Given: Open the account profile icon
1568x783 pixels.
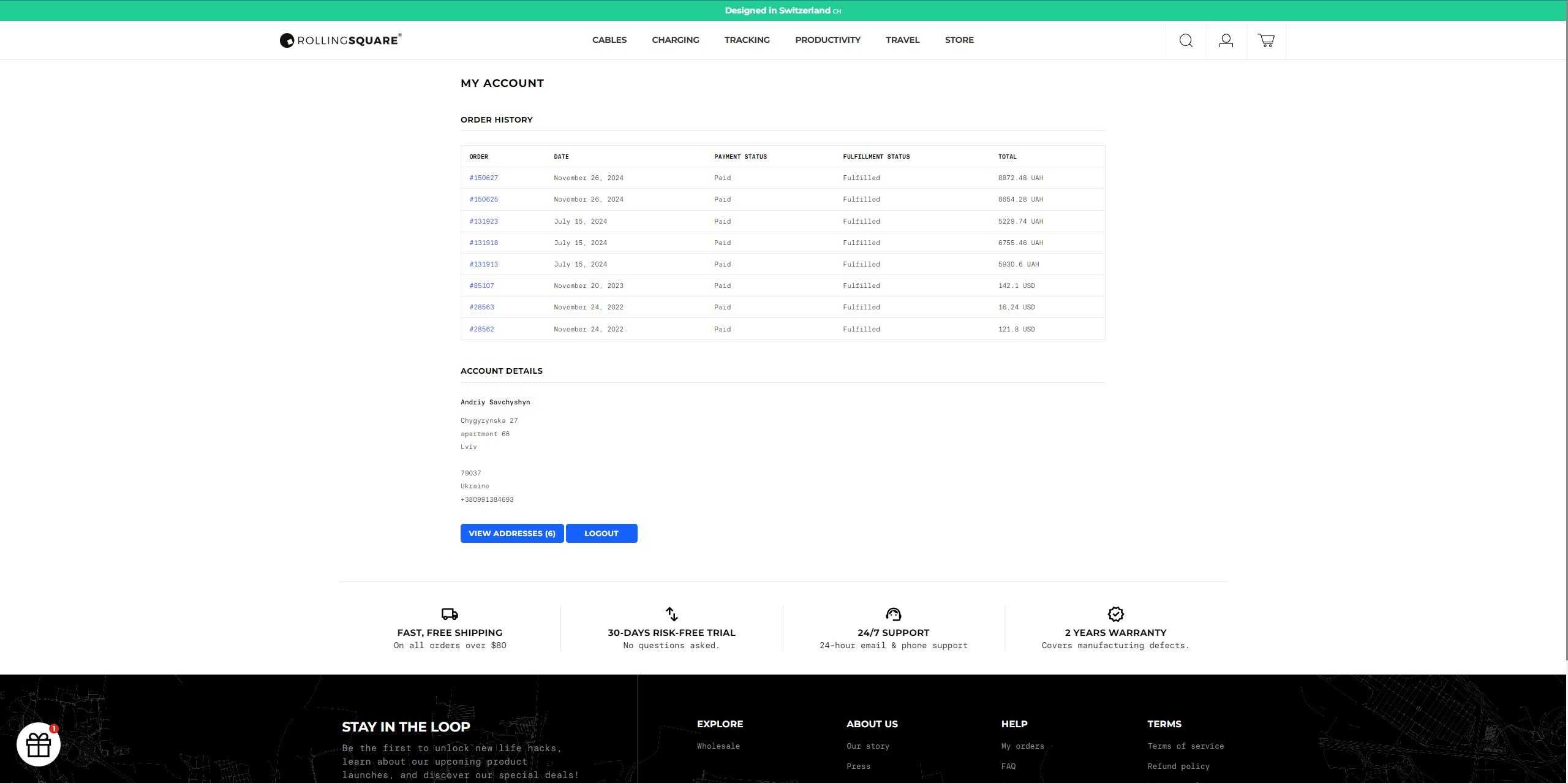Looking at the screenshot, I should 1226,40.
